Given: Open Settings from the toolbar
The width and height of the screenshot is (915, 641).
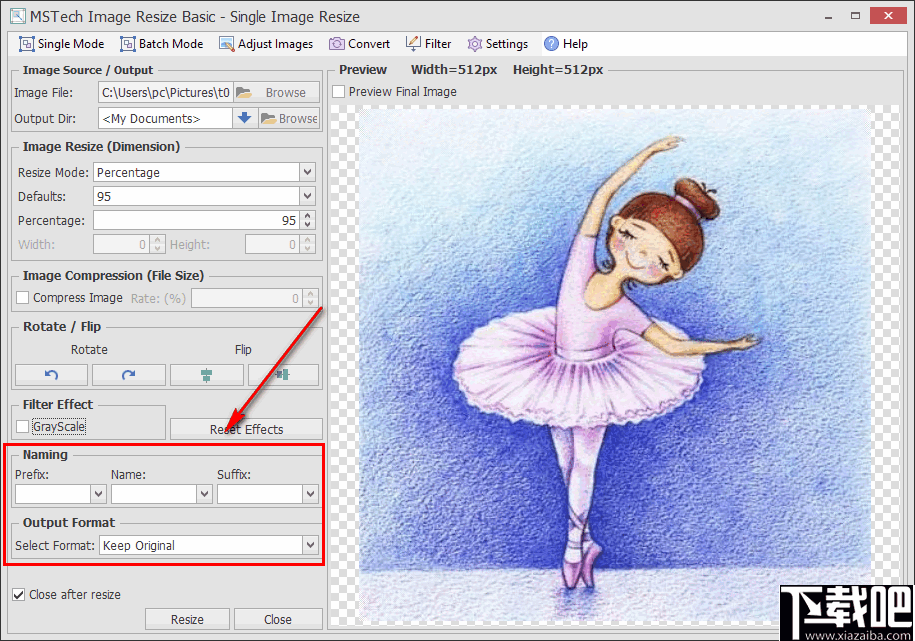Looking at the screenshot, I should tap(497, 44).
